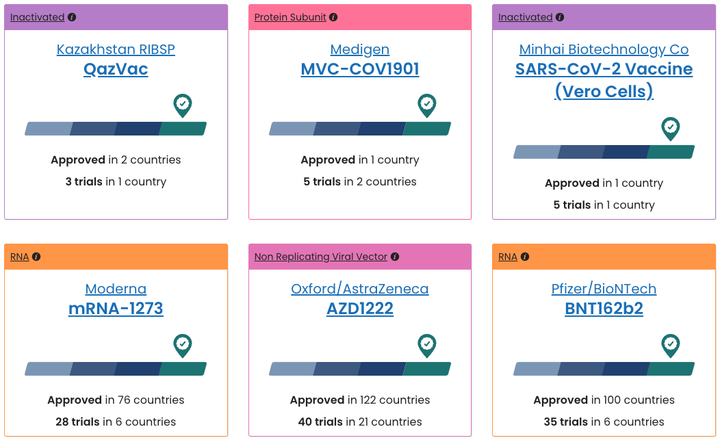Open the Oxford/AstraZeneca manufacturer link
This screenshot has height=440, width=720.
click(360, 289)
